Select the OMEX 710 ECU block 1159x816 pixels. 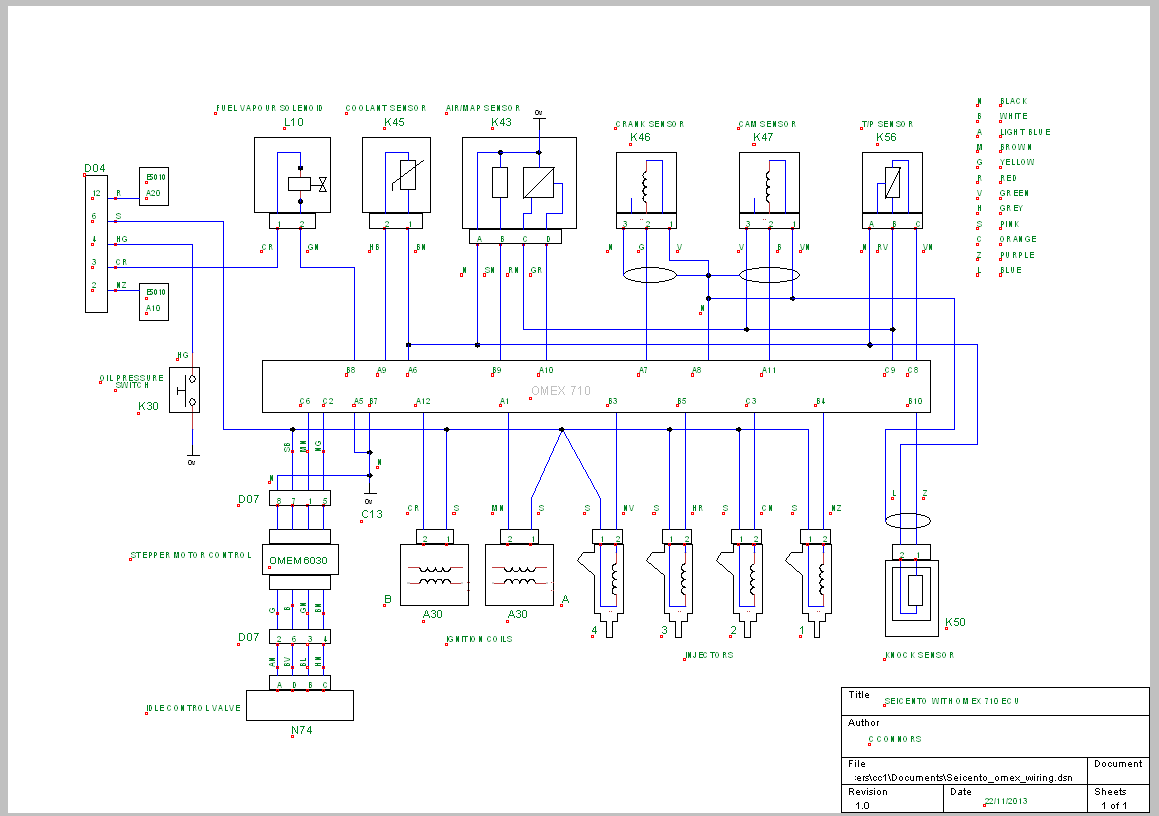(596, 387)
